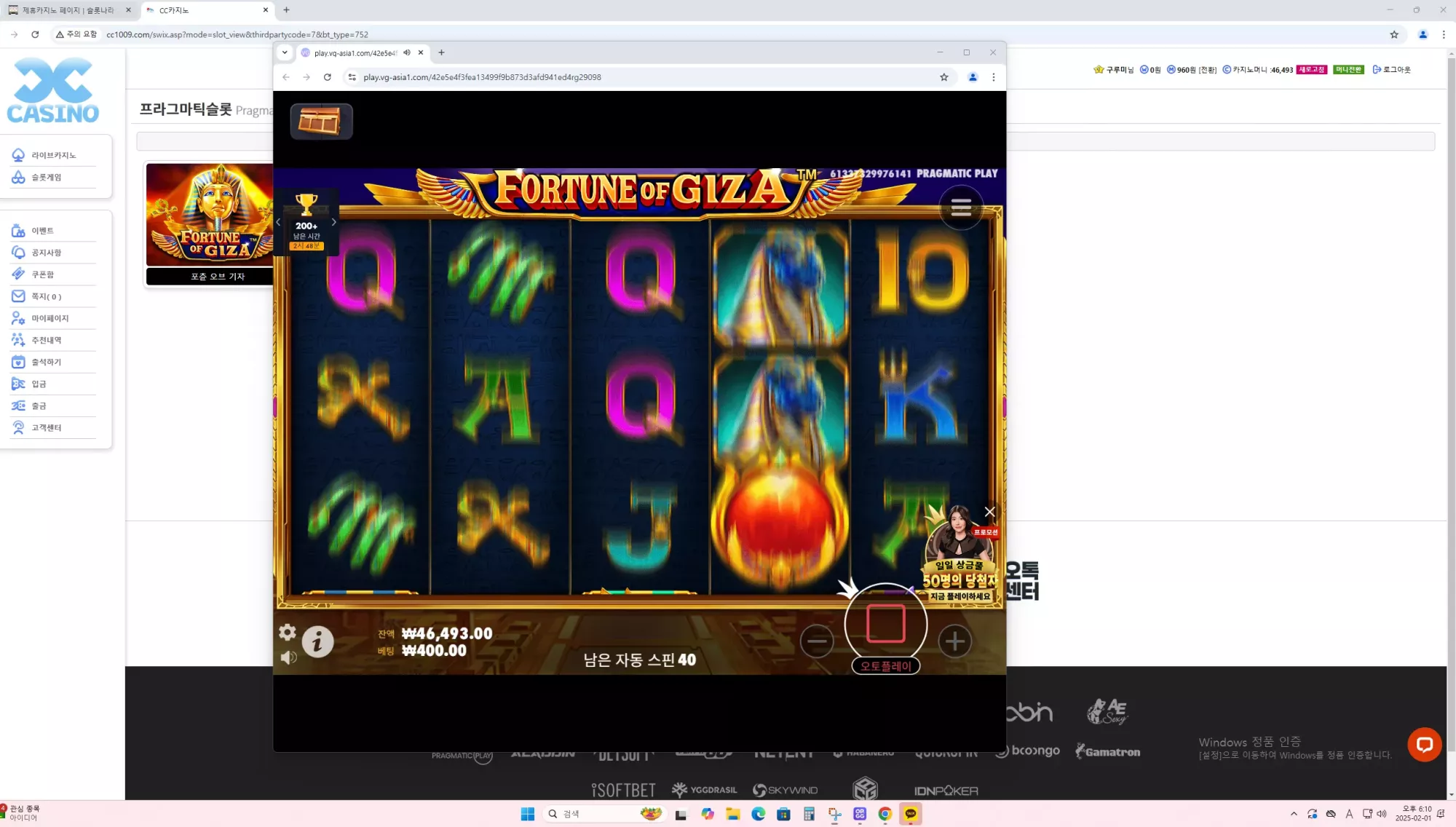
Task: Mute the slot game sound
Action: point(288,657)
